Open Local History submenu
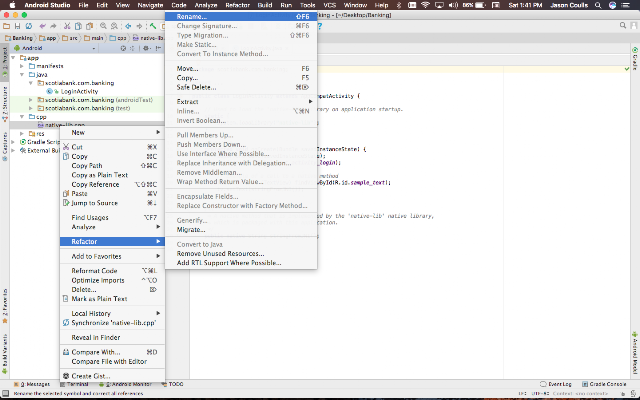Screen dimensions: 640x400 point(112,313)
